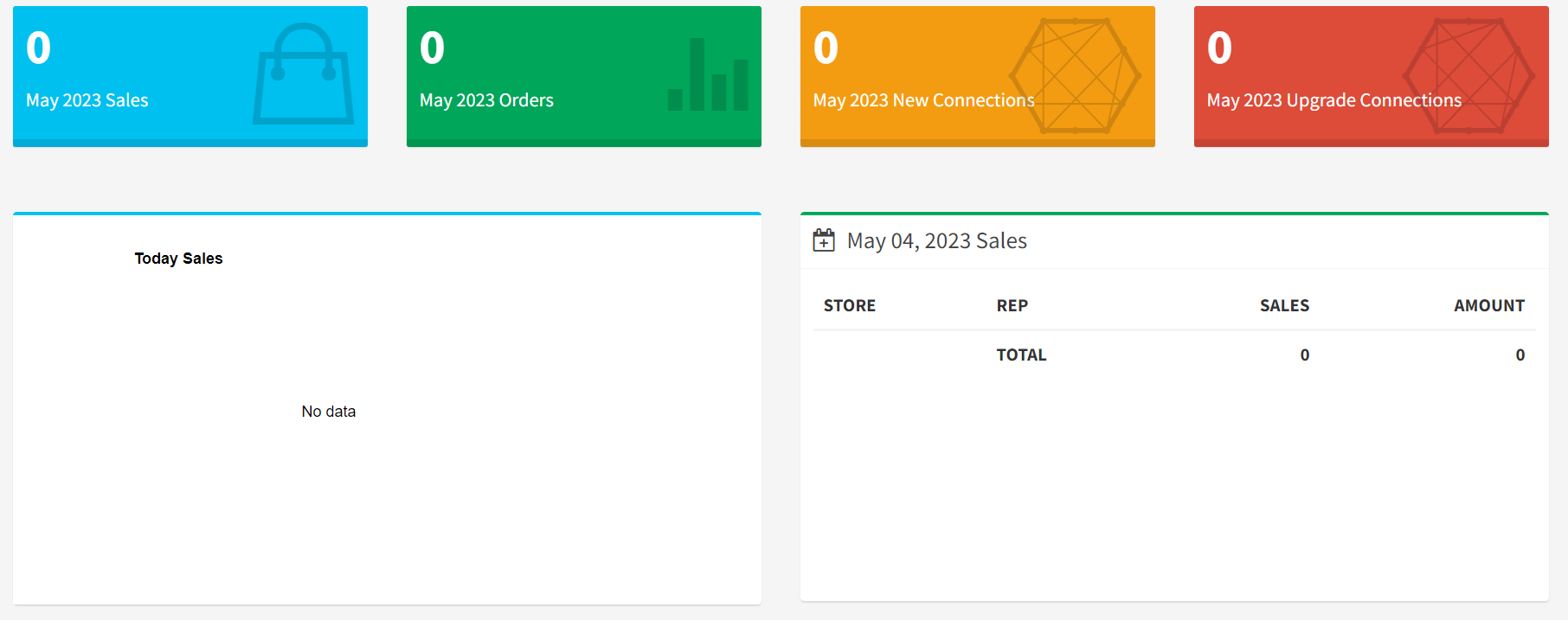Sort by the REP column header

[x=1012, y=306]
